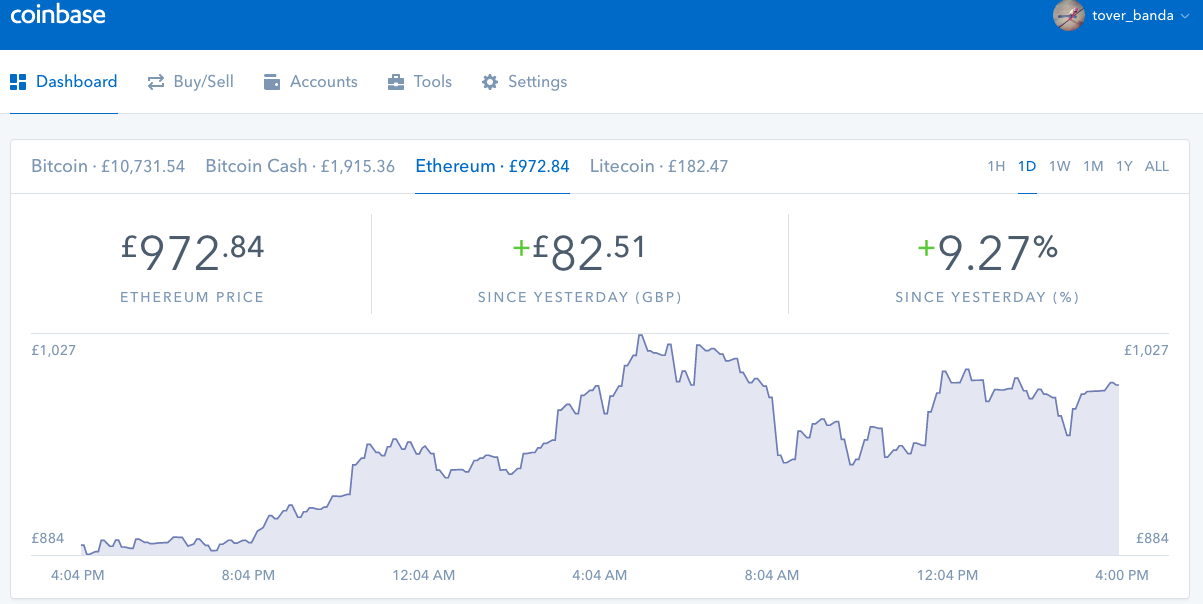Click the +£82.51 change value

pos(579,253)
